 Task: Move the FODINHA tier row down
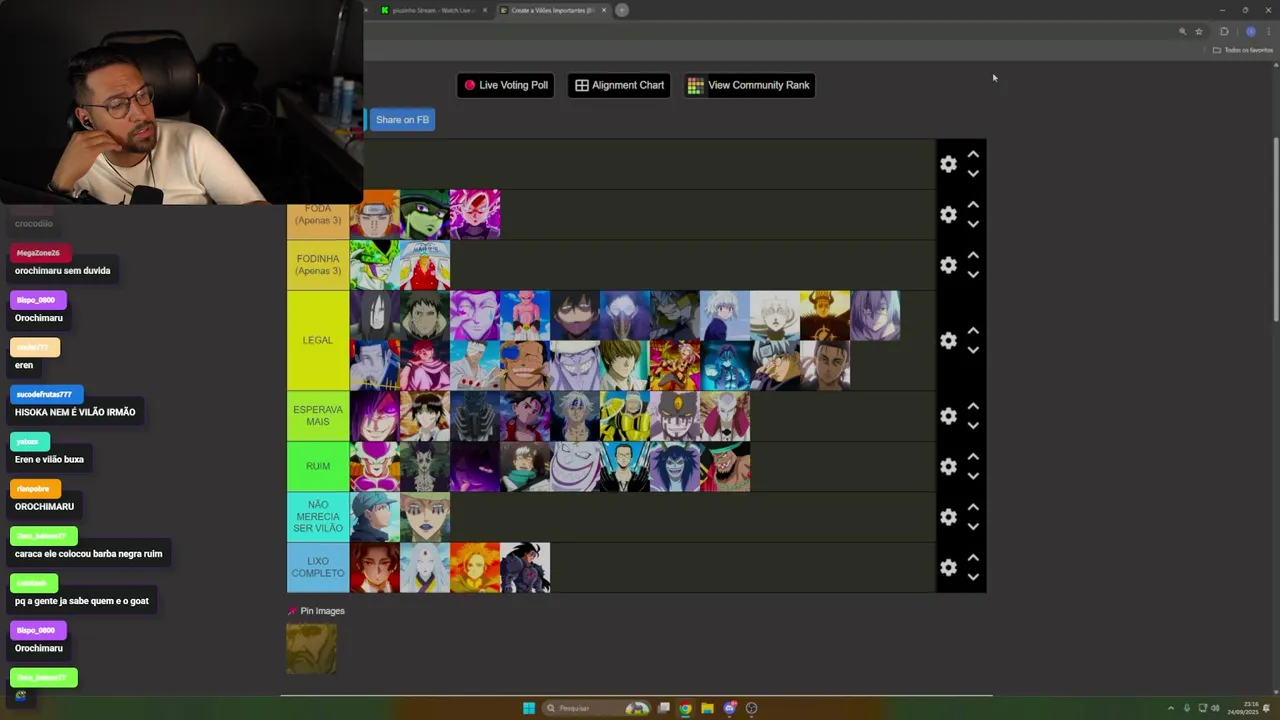(973, 274)
